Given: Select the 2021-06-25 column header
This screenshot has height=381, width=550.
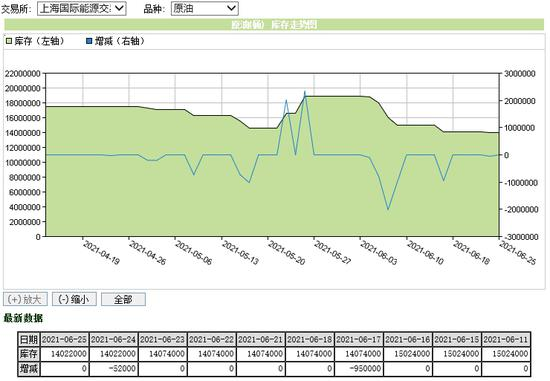Looking at the screenshot, I should click(x=65, y=339).
